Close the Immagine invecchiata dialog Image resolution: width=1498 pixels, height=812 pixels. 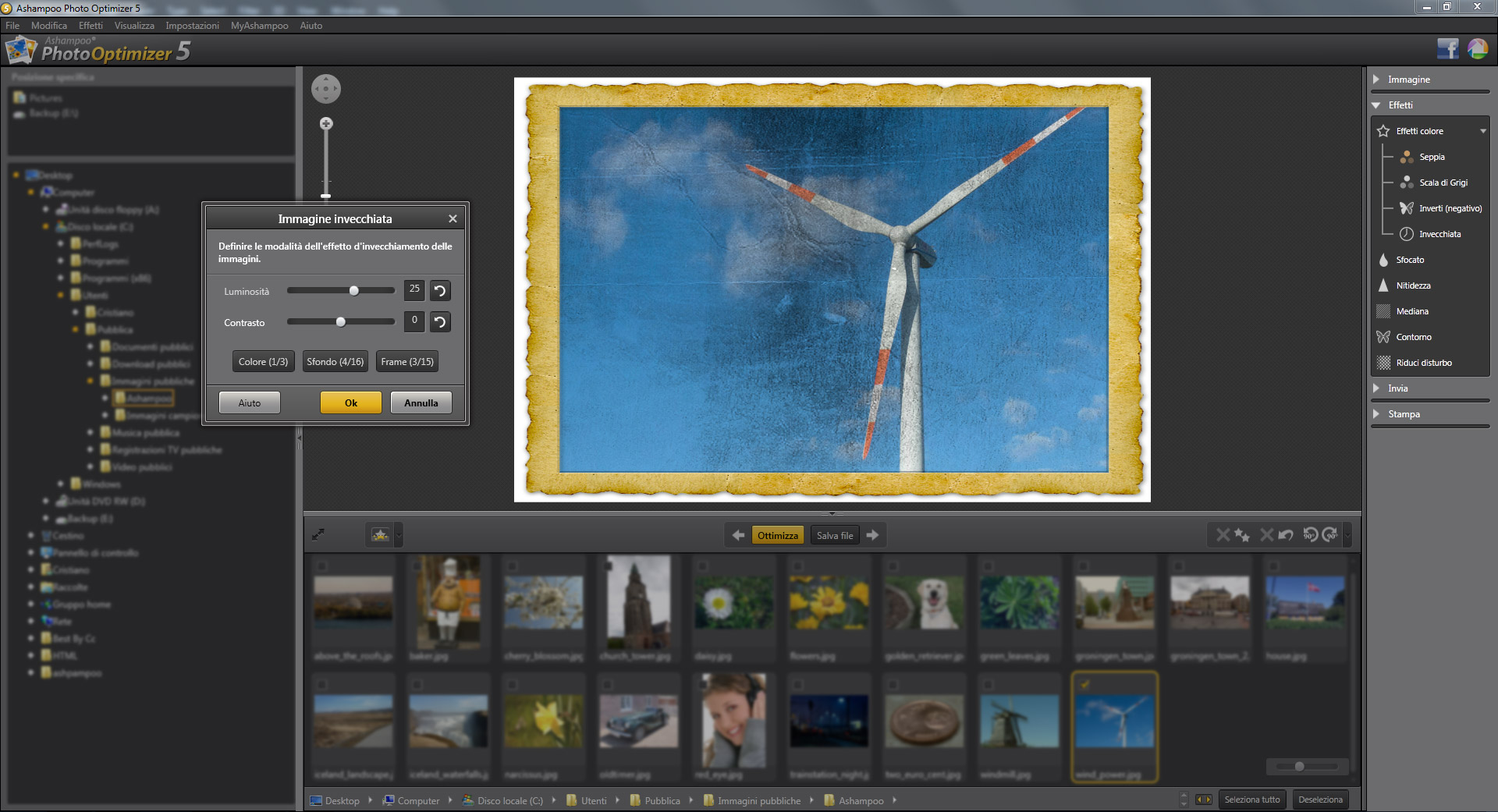(453, 218)
